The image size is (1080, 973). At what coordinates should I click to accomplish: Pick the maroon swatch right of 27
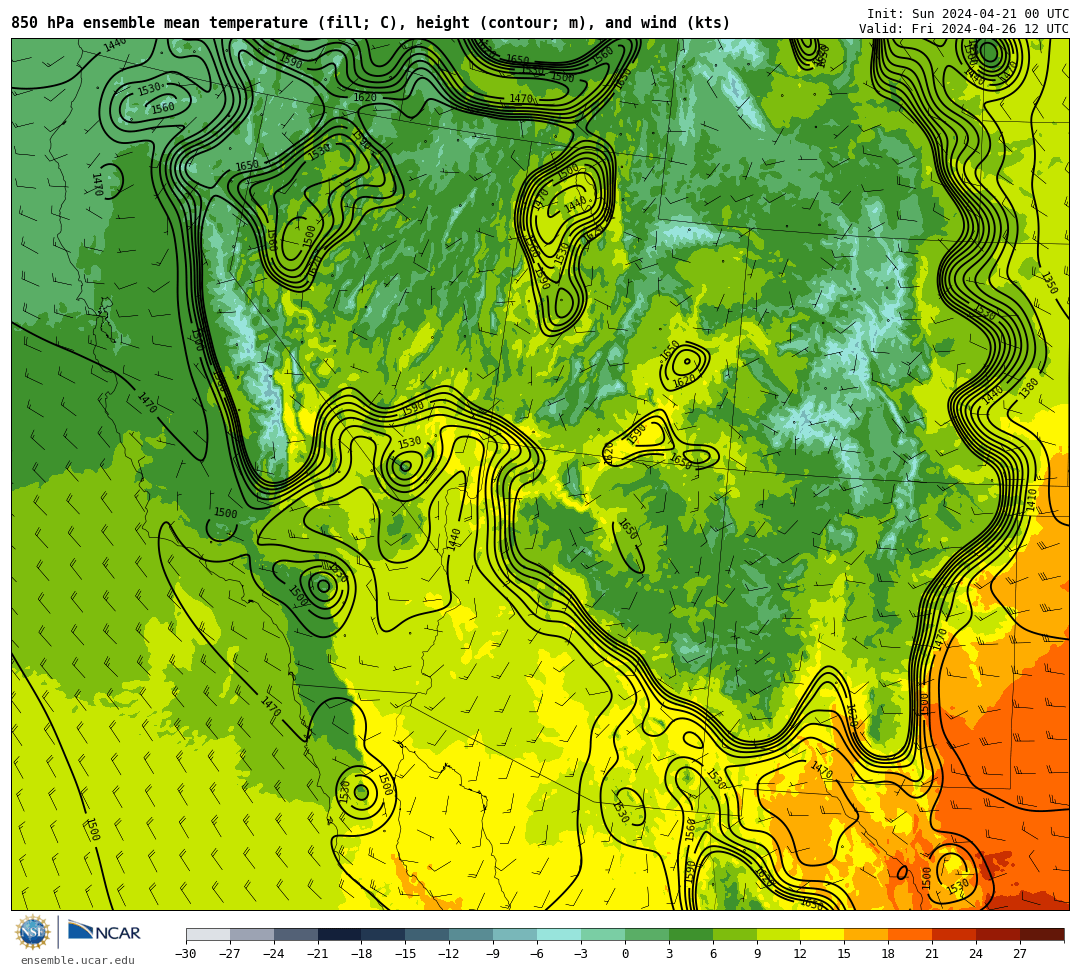(1042, 934)
